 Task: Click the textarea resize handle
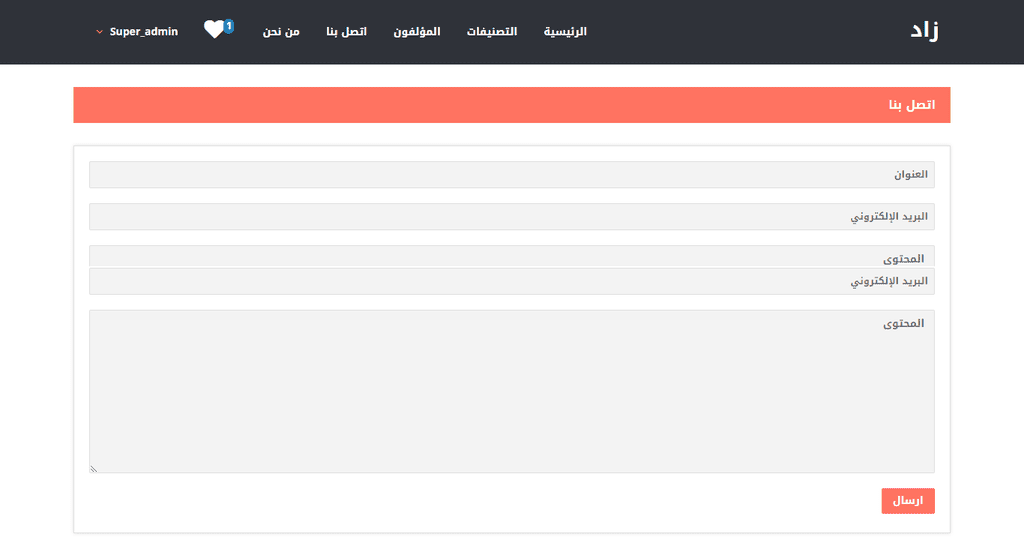point(93,469)
